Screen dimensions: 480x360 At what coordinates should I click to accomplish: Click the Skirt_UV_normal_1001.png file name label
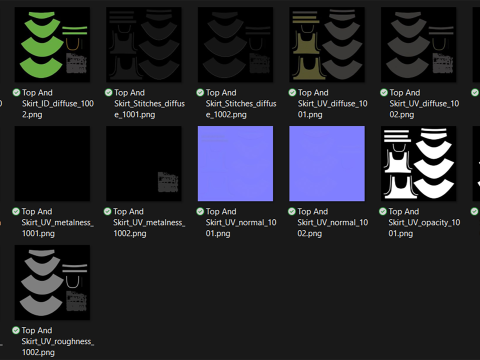point(241,222)
